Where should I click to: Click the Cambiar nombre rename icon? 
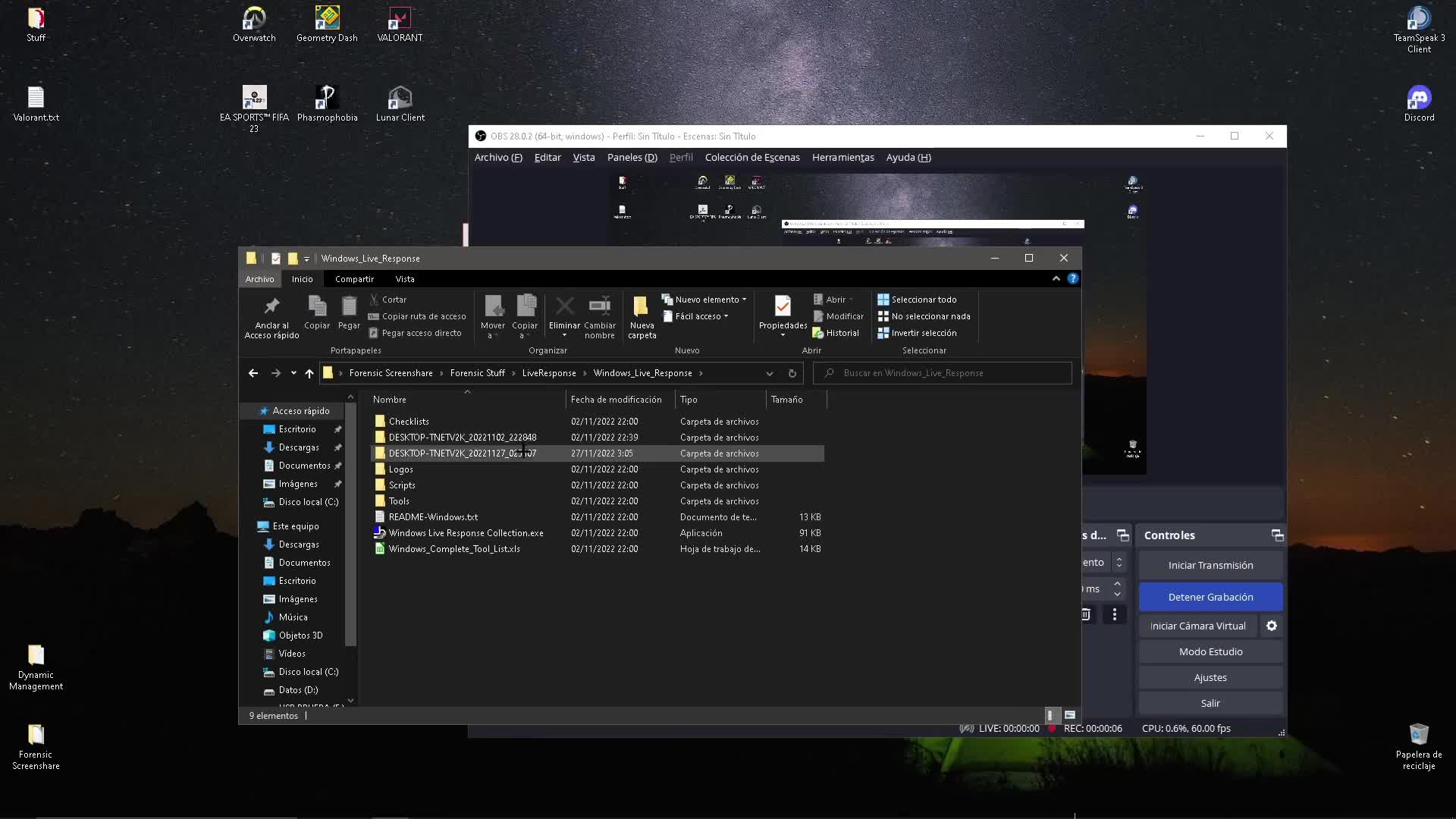599,306
